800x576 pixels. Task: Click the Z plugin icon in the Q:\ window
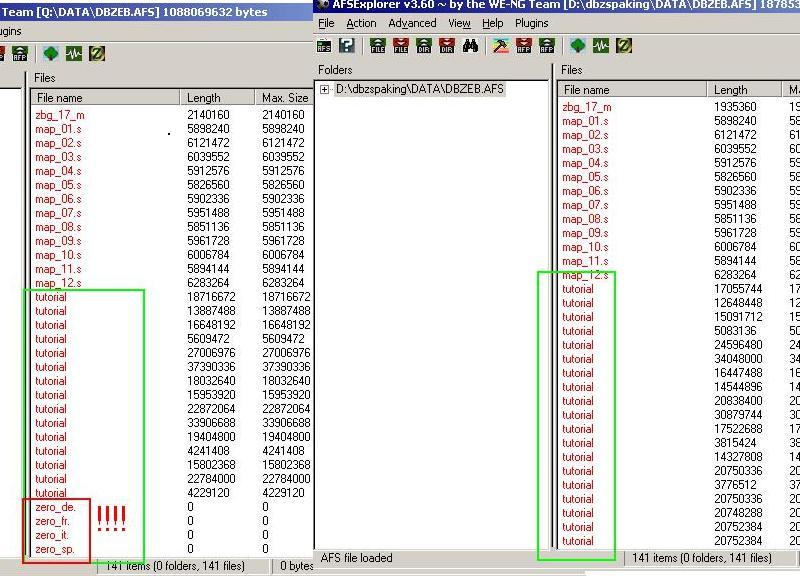tap(96, 54)
